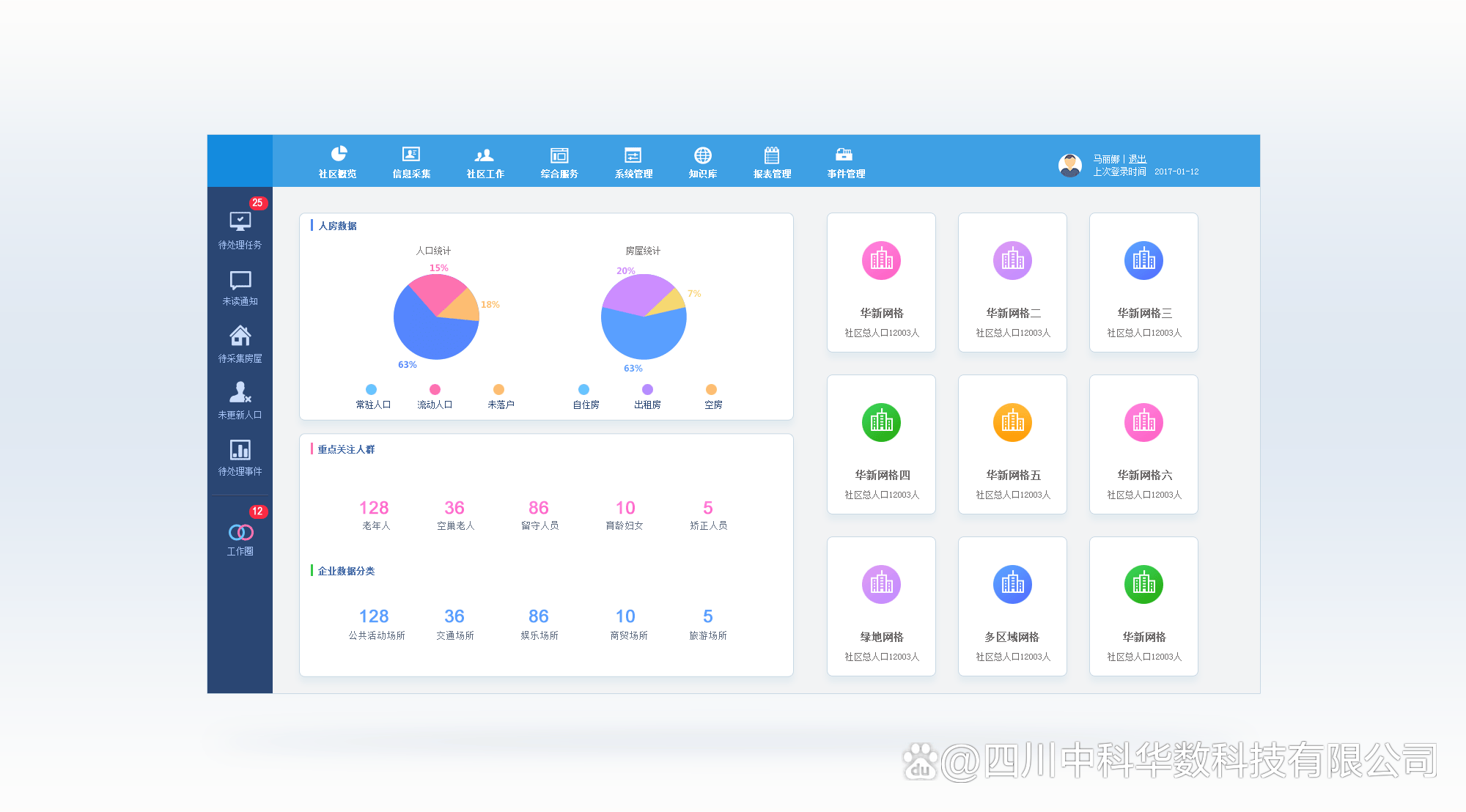Click the 25 badge on 待处理任务
The height and width of the screenshot is (812, 1466).
click(257, 203)
